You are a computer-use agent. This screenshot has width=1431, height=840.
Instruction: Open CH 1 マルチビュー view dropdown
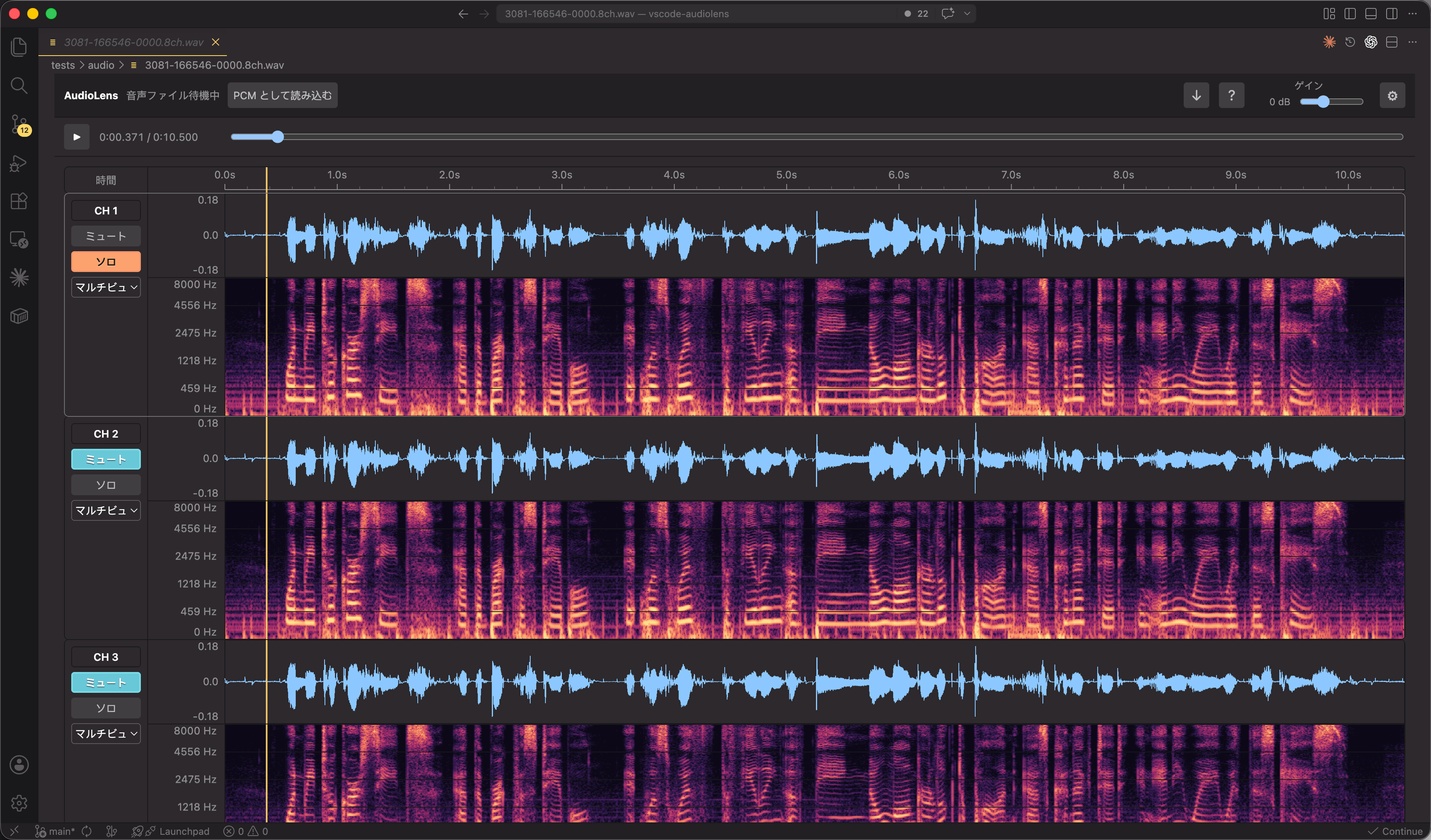(x=106, y=287)
